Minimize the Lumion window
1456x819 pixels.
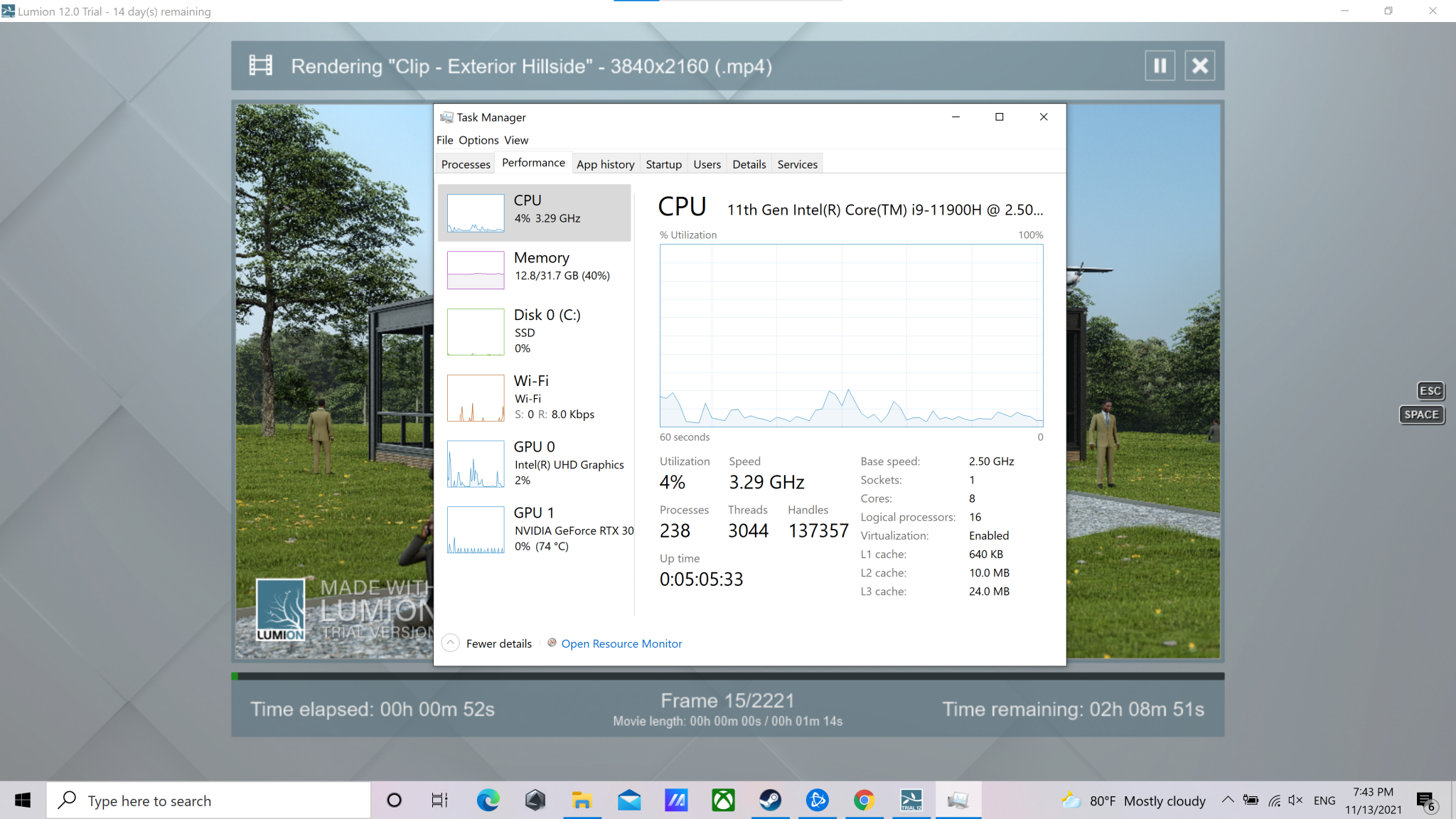coord(1344,11)
